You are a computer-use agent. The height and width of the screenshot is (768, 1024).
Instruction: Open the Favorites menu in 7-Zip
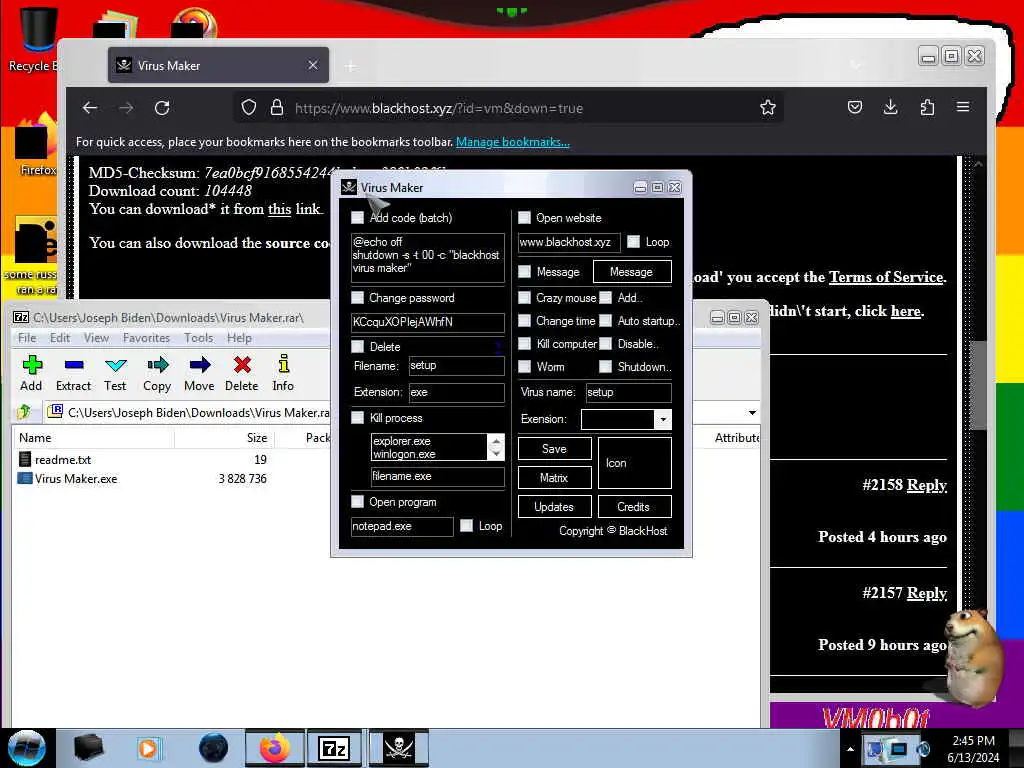coord(146,338)
